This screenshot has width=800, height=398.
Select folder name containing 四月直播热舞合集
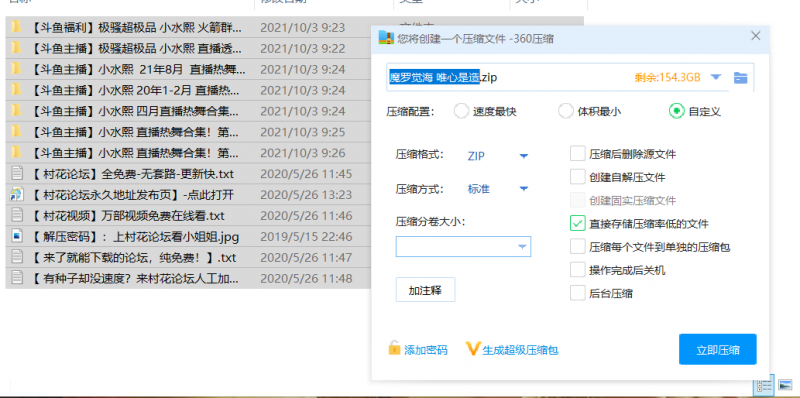[134, 111]
